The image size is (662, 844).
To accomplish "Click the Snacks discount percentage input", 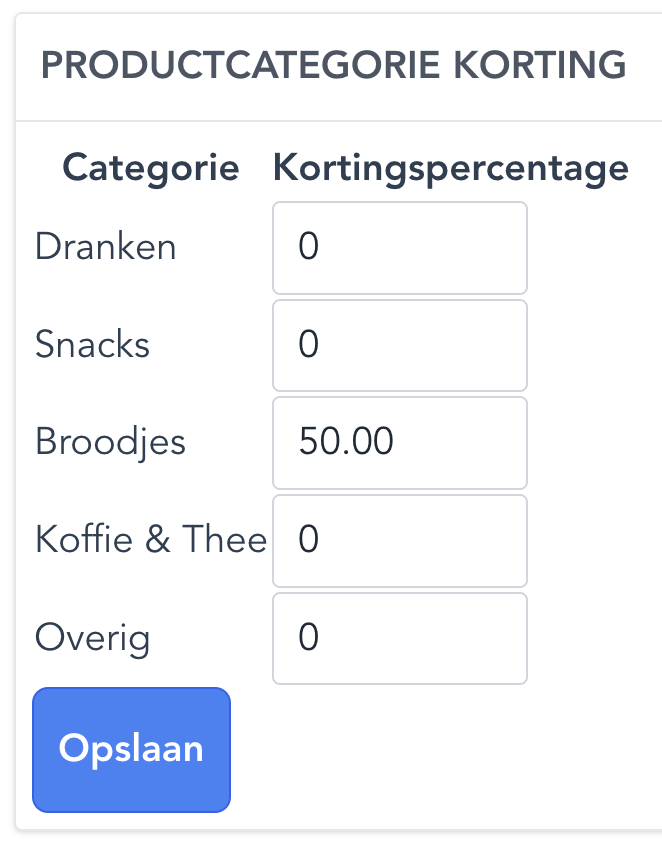I will [399, 345].
